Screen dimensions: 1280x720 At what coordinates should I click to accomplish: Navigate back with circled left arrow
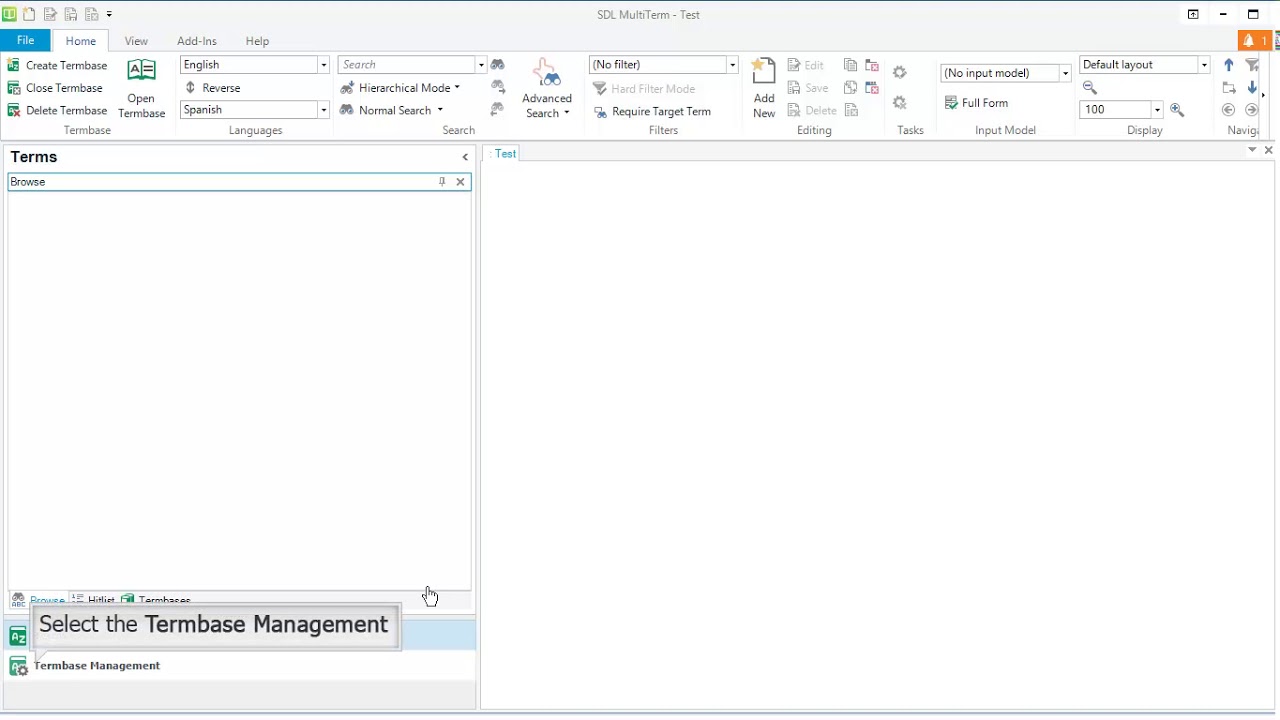pos(1229,110)
